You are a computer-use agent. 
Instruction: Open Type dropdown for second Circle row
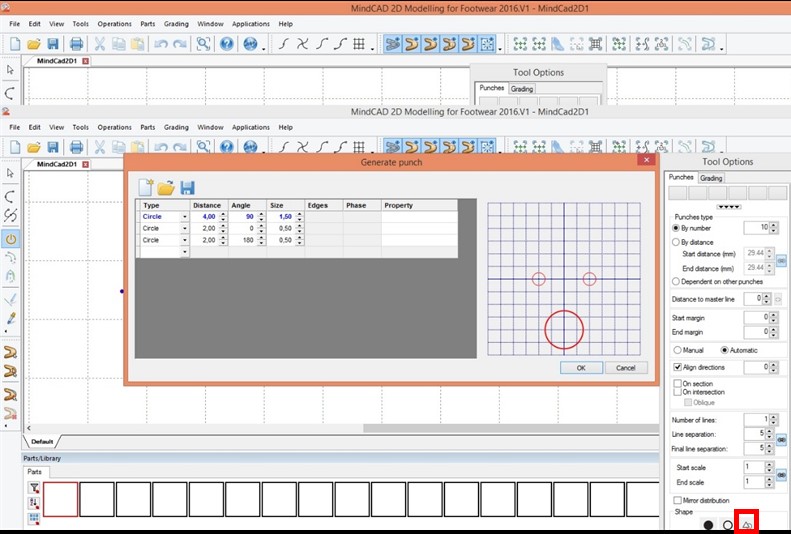(x=185, y=228)
